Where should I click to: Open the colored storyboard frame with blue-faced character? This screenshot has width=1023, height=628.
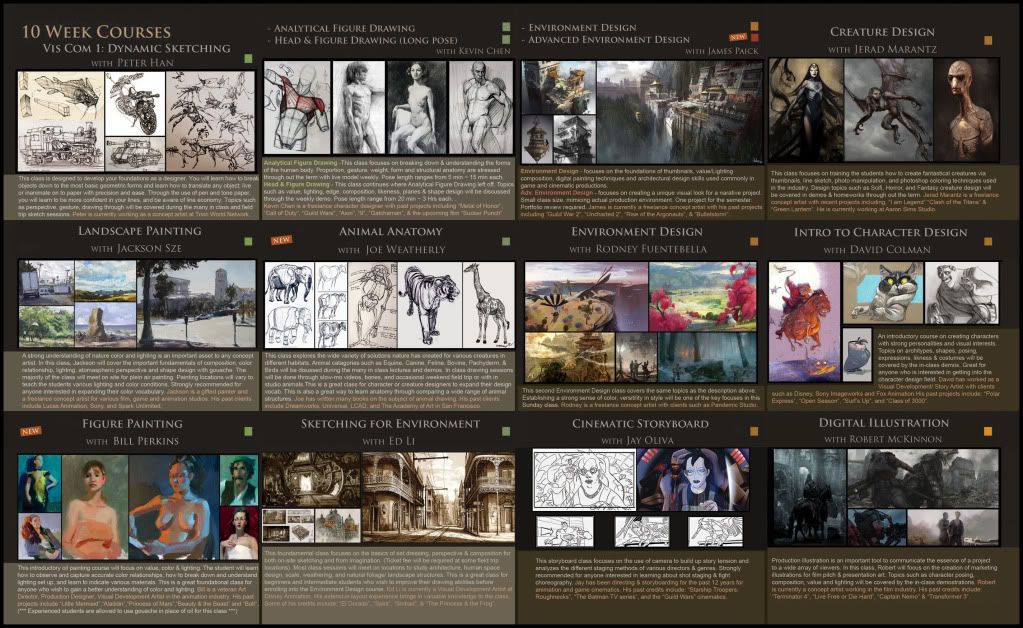[x=693, y=479]
